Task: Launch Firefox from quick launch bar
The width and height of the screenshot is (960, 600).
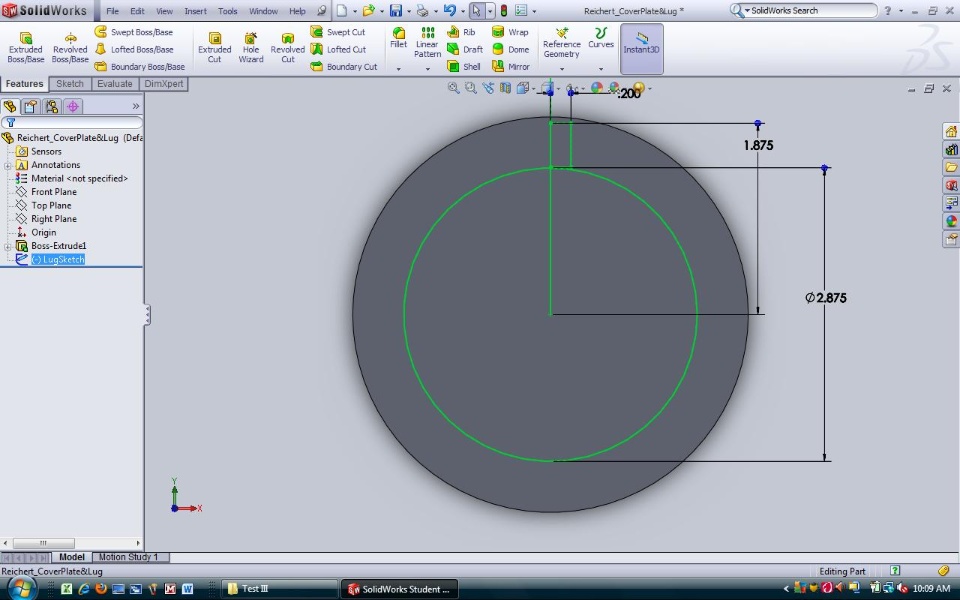Action: (x=101, y=589)
